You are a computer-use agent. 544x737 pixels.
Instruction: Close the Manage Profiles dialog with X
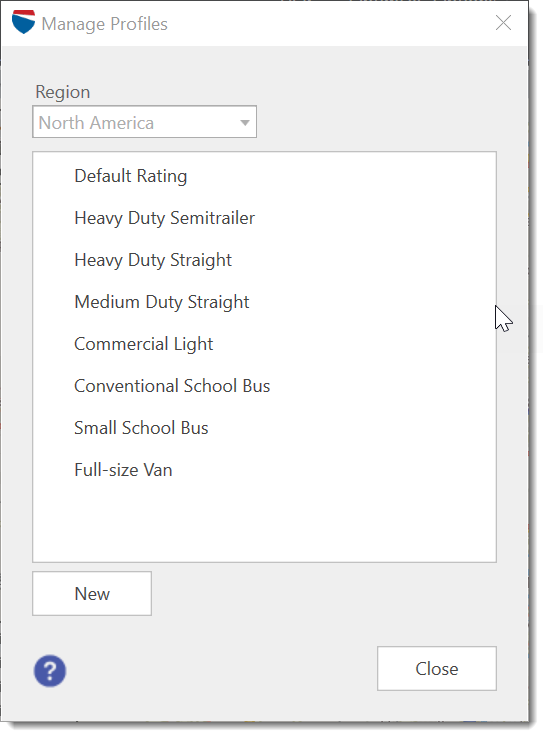(503, 23)
